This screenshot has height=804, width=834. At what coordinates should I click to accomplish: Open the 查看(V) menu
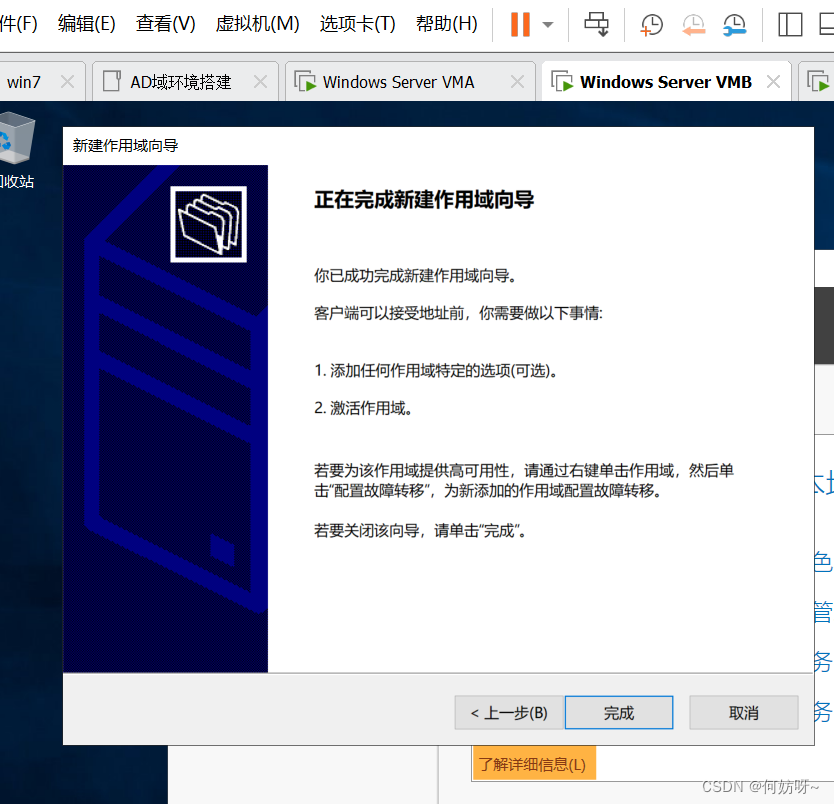[x=165, y=24]
